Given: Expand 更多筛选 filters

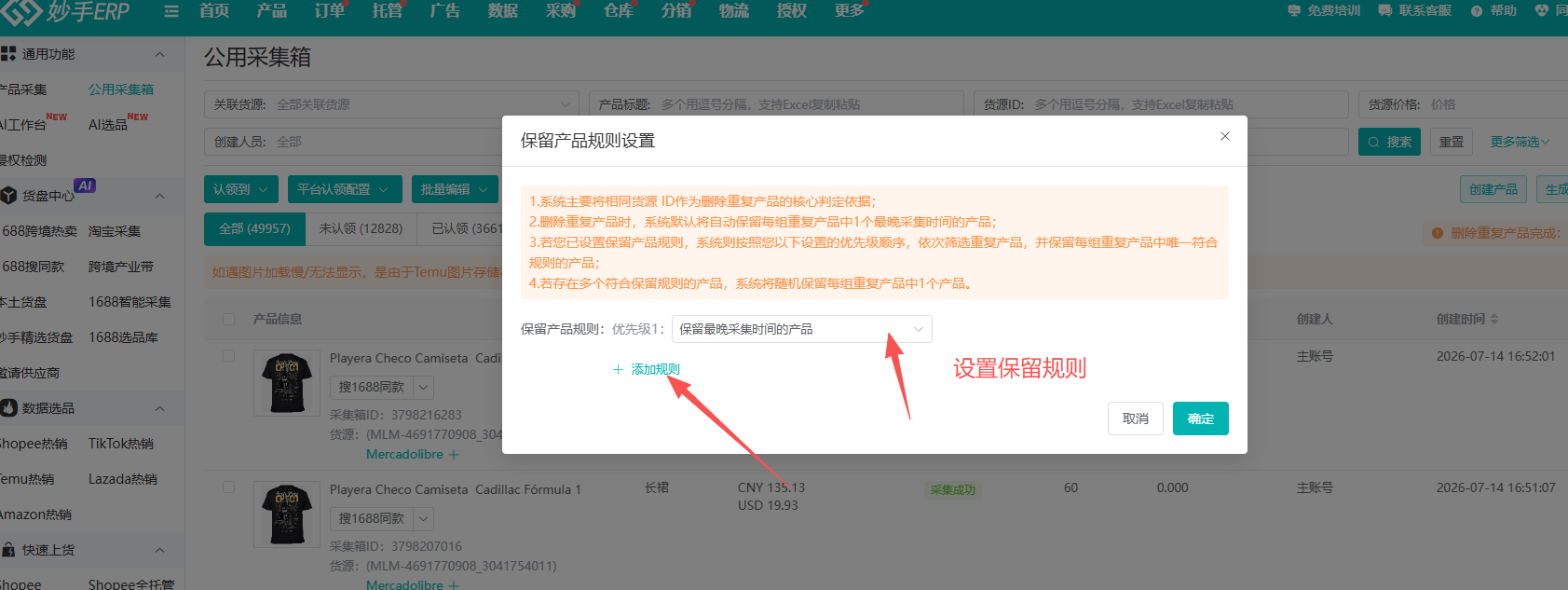Looking at the screenshot, I should click(x=1520, y=142).
